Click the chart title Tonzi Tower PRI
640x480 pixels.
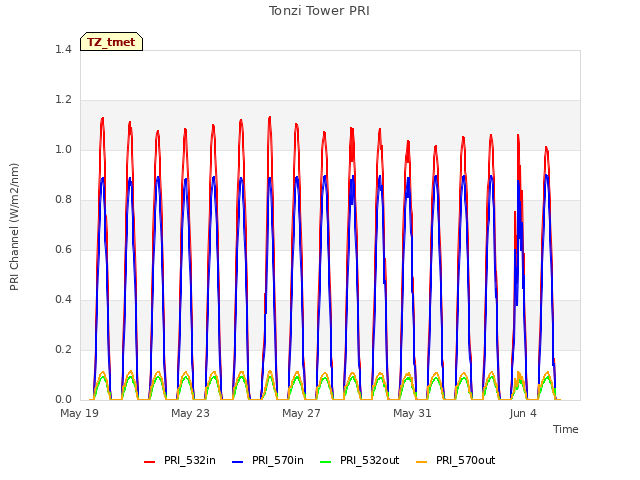[x=319, y=11]
